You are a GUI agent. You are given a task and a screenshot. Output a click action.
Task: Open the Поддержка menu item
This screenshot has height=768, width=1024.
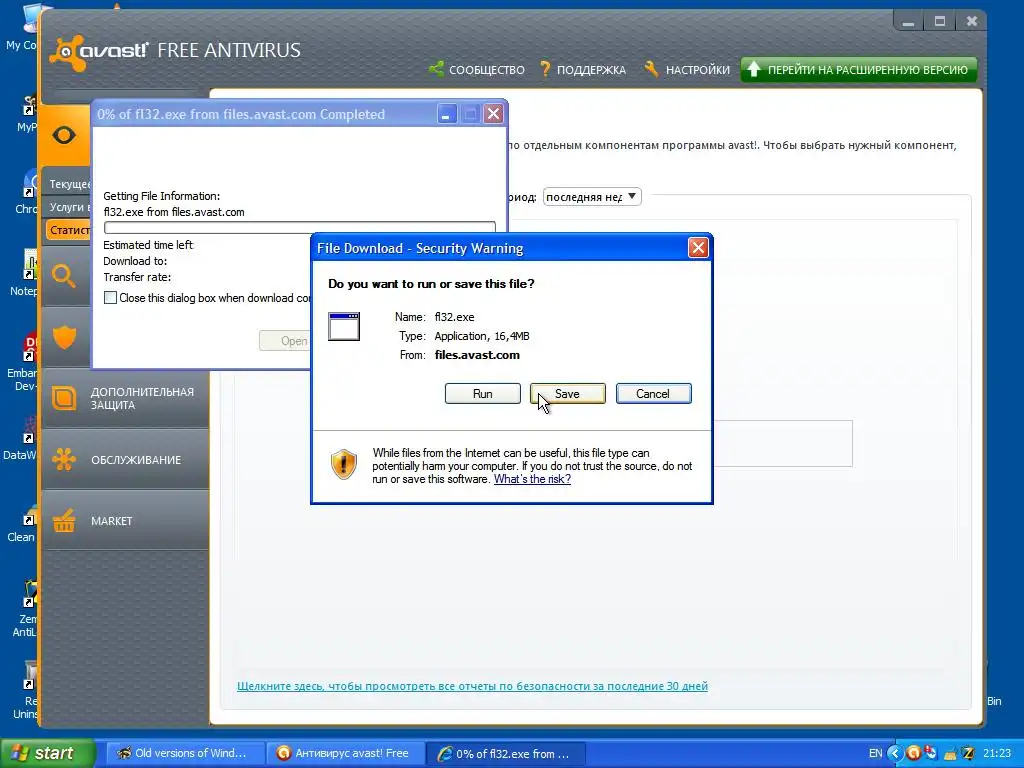[591, 70]
